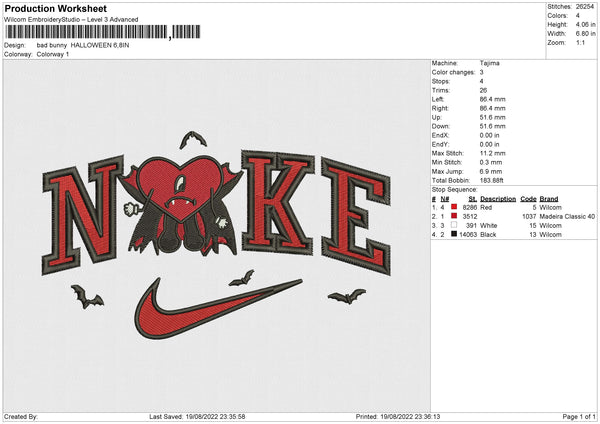Click the N# column header
The width and height of the screenshot is (600, 424).
click(x=445, y=199)
